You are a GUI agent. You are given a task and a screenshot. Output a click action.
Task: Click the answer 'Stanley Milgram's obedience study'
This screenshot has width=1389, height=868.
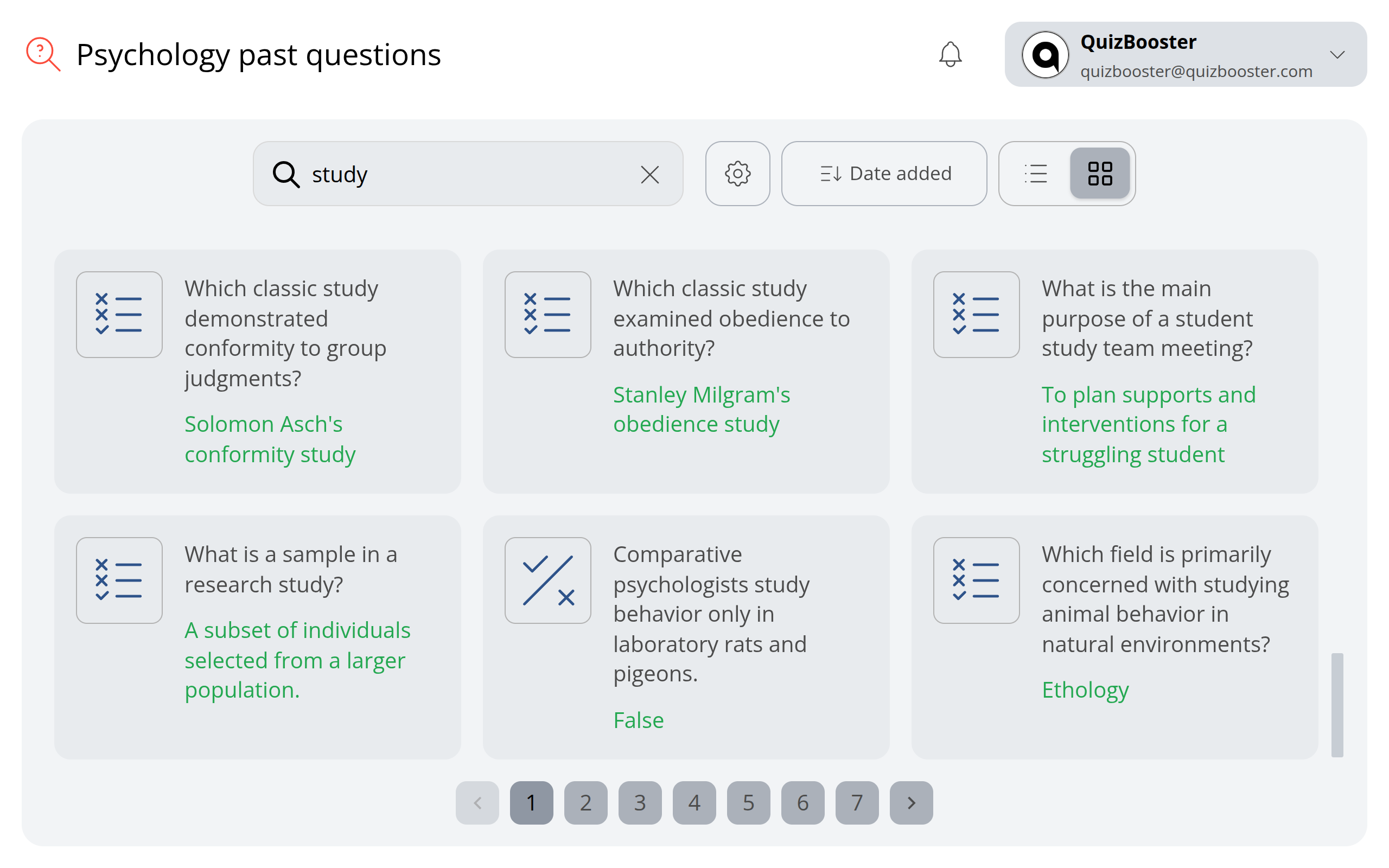702,409
